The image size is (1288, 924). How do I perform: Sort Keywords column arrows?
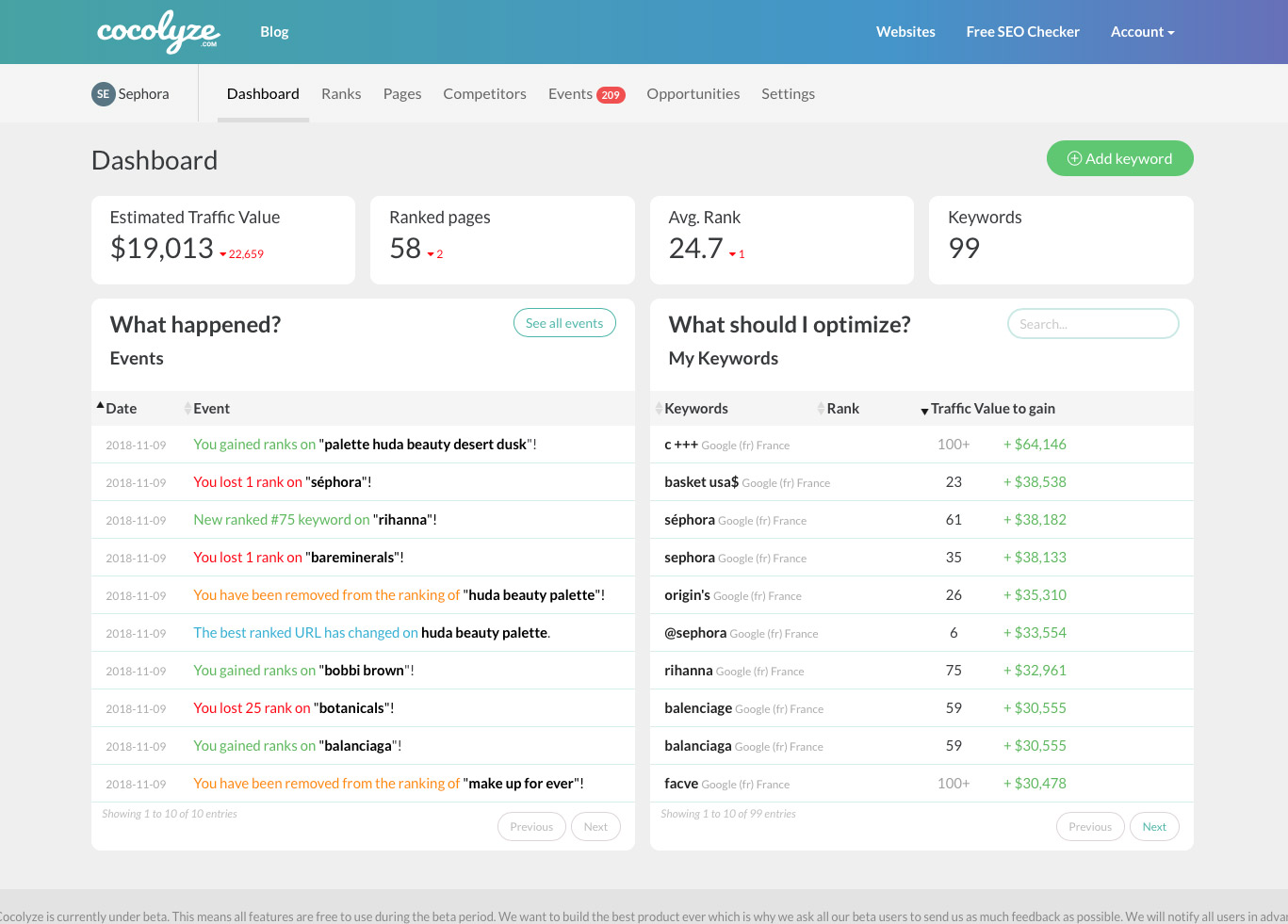[x=659, y=409]
